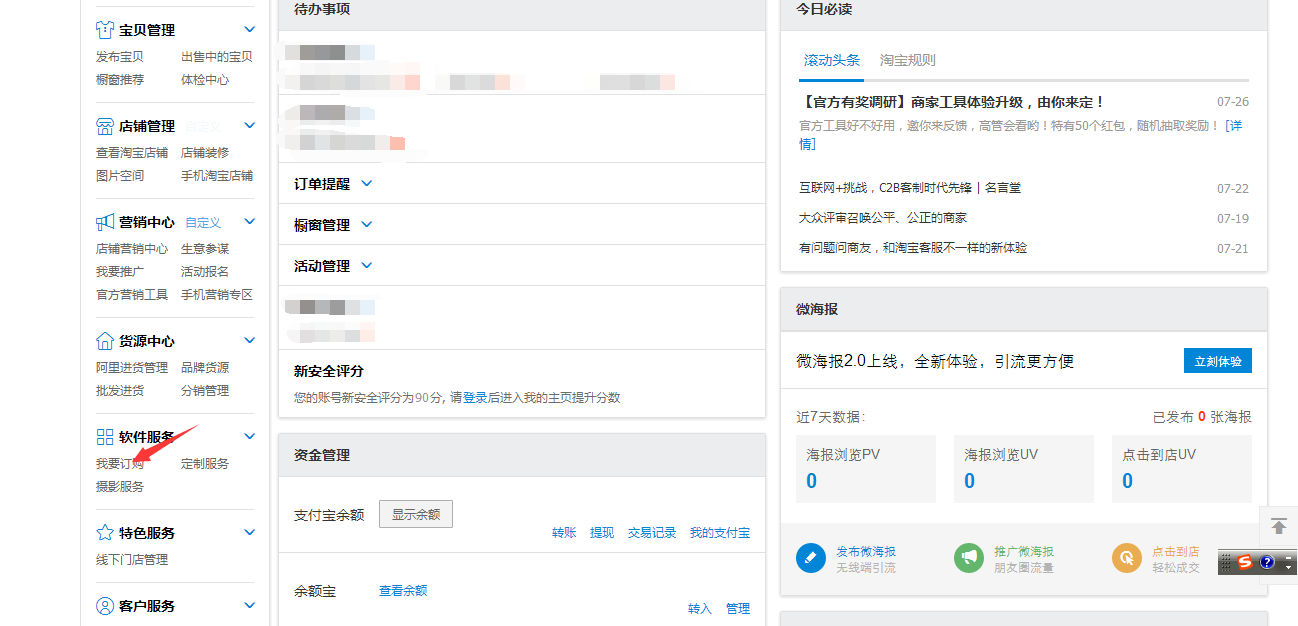Click the 显示余额 button
Viewport: 1298px width, 626px height.
coord(416,514)
